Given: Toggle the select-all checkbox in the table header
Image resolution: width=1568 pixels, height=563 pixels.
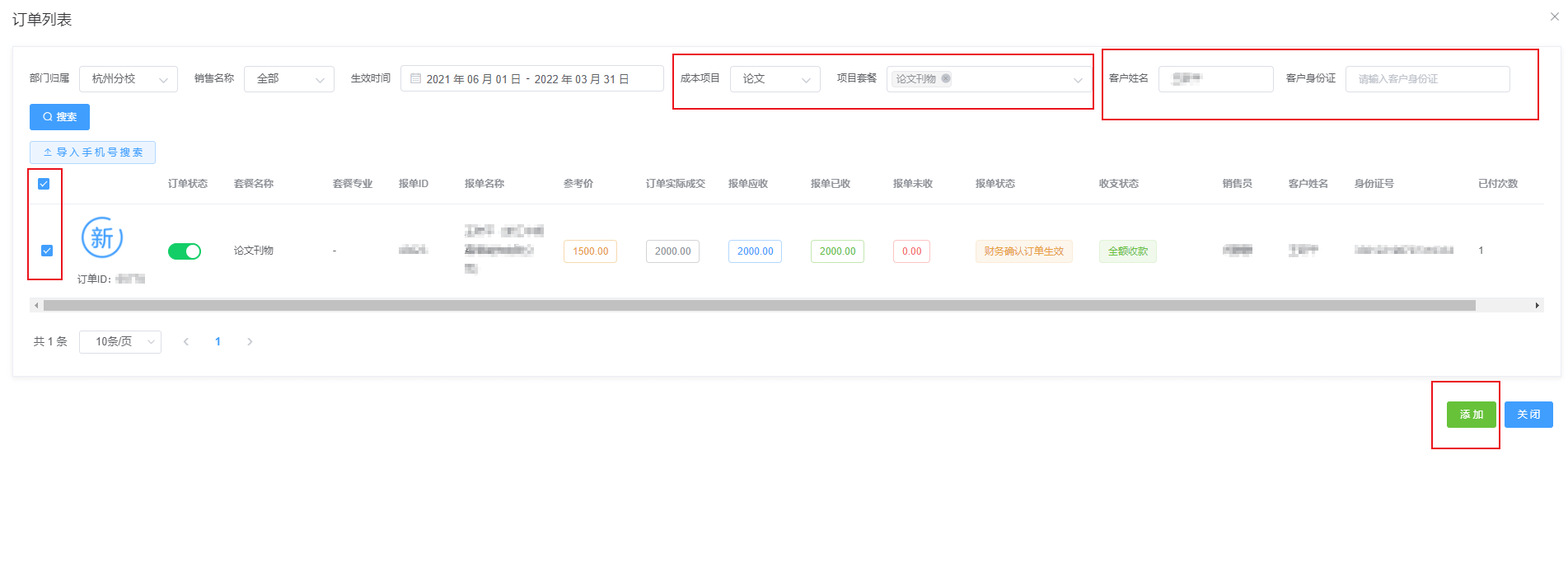Looking at the screenshot, I should tap(44, 184).
